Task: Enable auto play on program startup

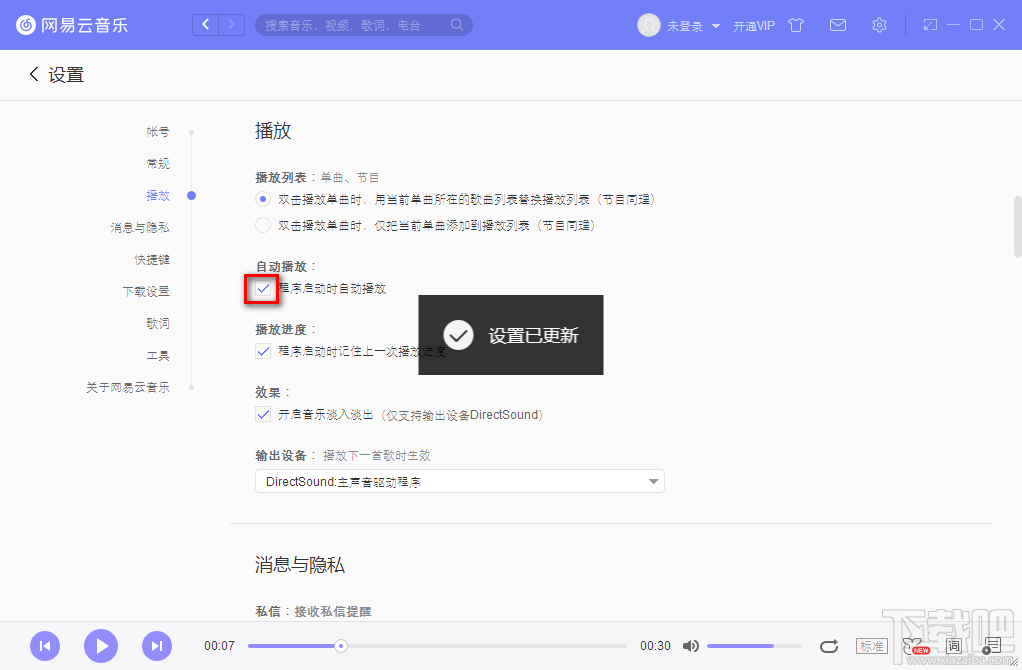Action: pyautogui.click(x=262, y=289)
